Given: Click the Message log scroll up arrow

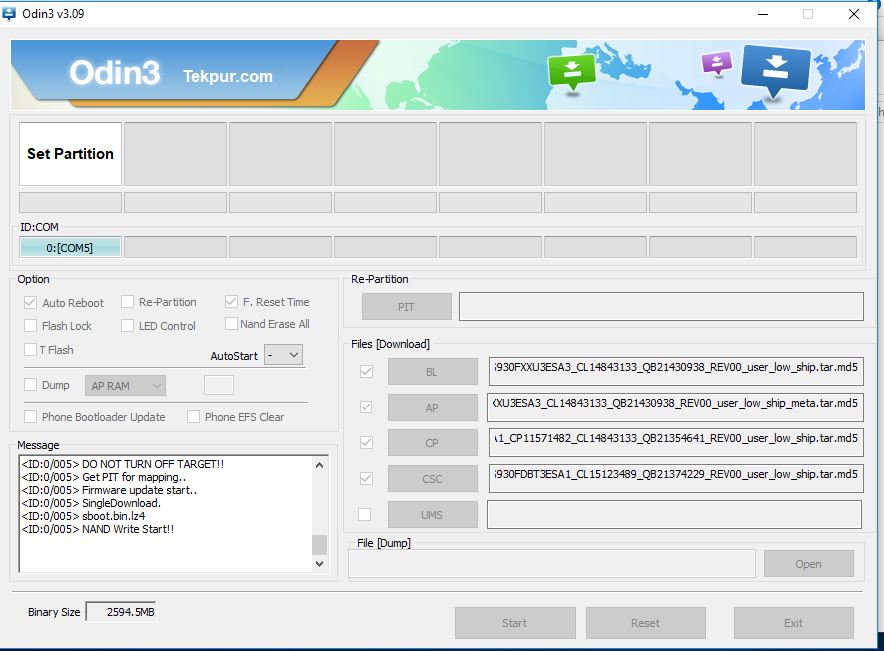Looking at the screenshot, I should click(320, 465).
